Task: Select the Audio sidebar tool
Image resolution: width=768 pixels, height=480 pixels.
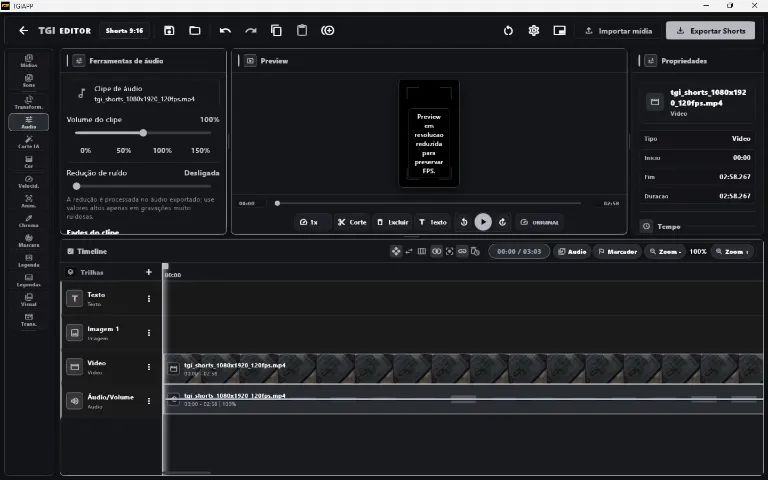Action: tap(28, 122)
